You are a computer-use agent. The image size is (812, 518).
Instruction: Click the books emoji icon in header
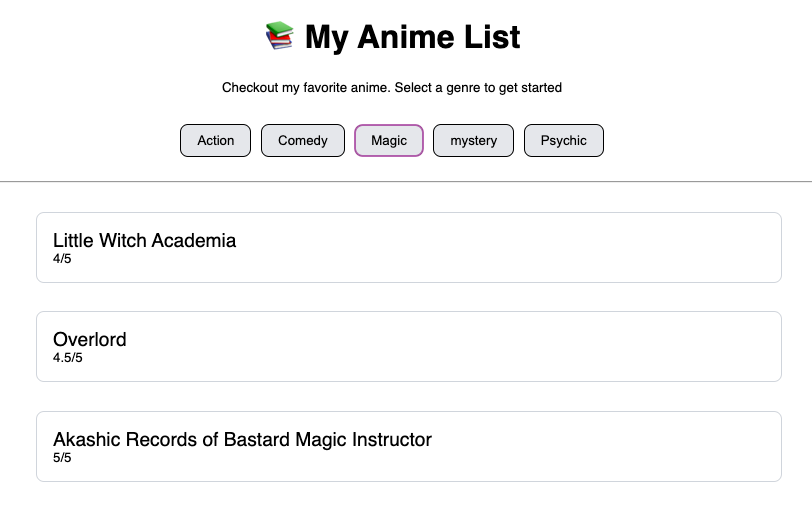280,36
